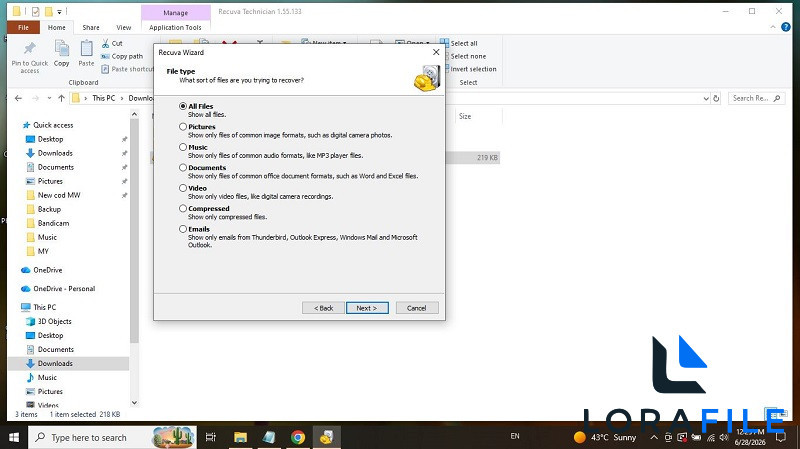The image size is (800, 449).
Task: Choose the Documents file type radio button
Action: click(183, 167)
